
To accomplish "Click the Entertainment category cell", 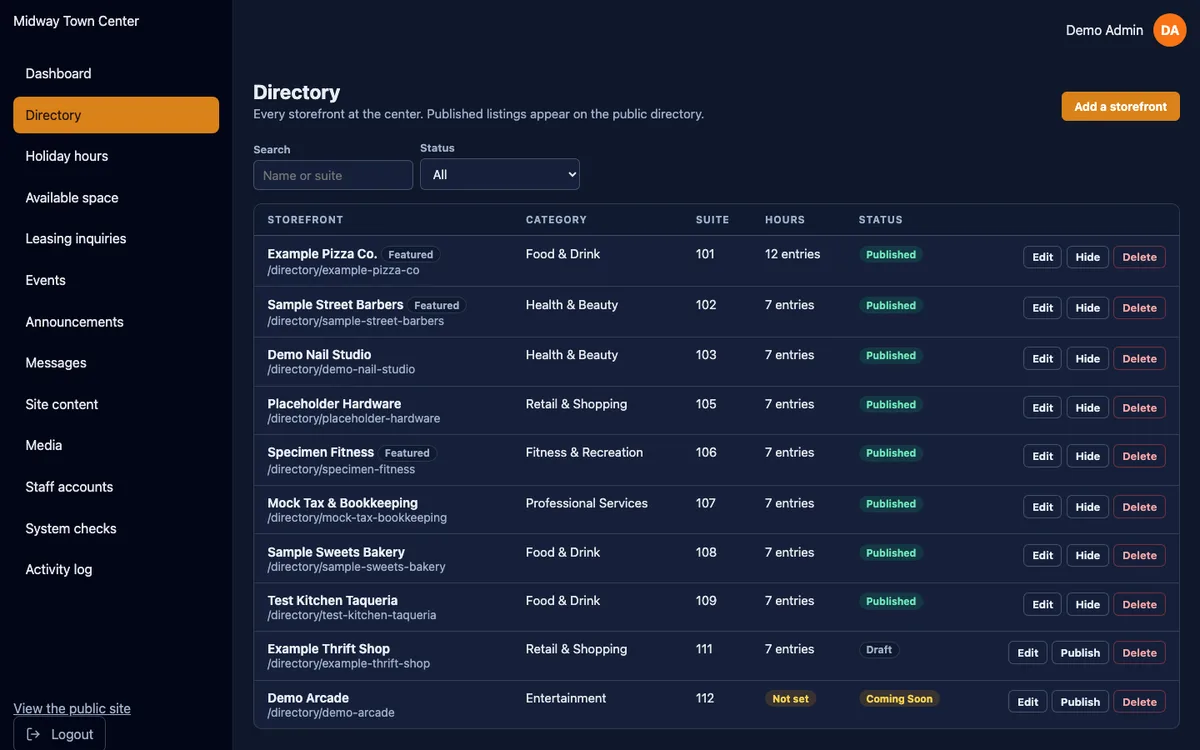I will (566, 698).
